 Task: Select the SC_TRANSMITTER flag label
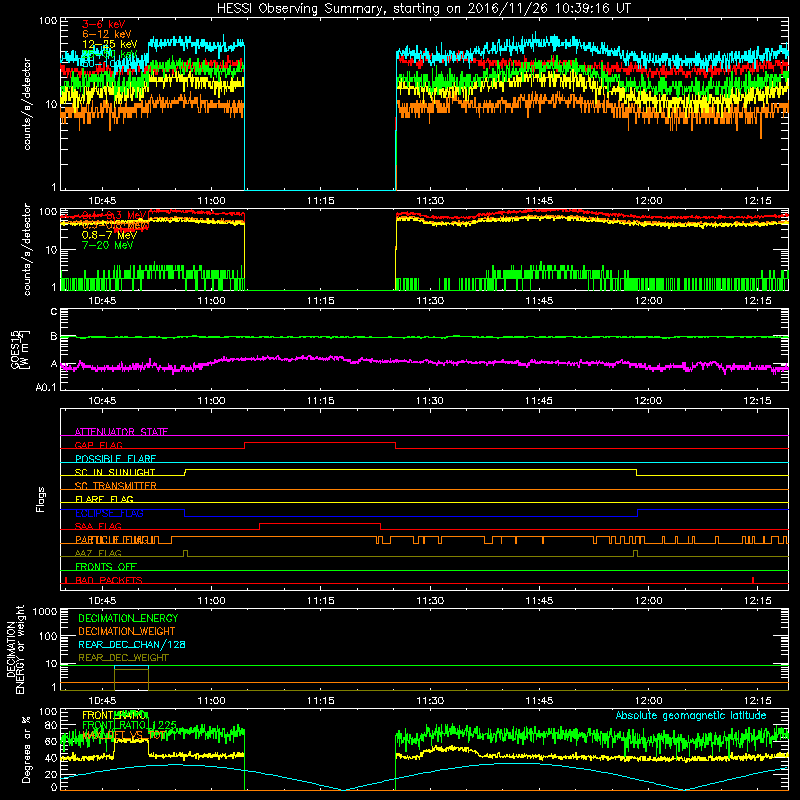click(116, 485)
